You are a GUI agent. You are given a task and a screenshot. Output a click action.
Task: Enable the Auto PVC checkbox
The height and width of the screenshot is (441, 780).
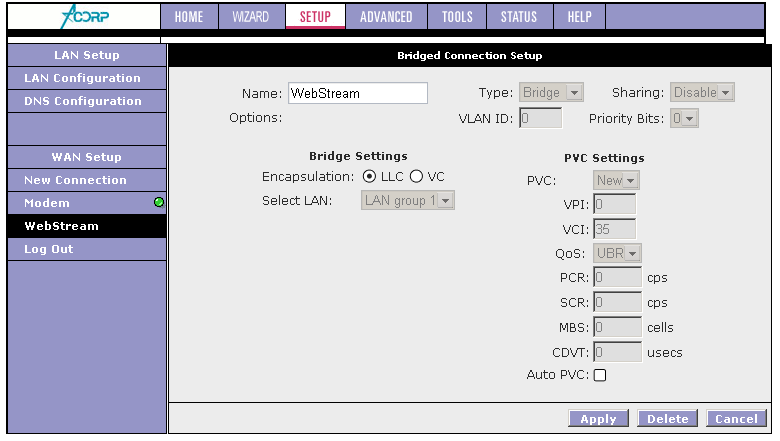pyautogui.click(x=601, y=375)
